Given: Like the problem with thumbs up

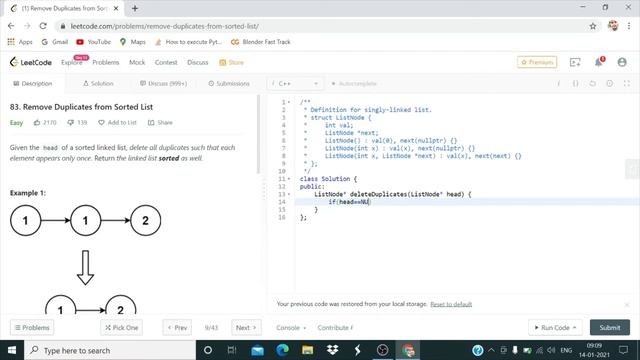Looking at the screenshot, I should click(x=45, y=122).
